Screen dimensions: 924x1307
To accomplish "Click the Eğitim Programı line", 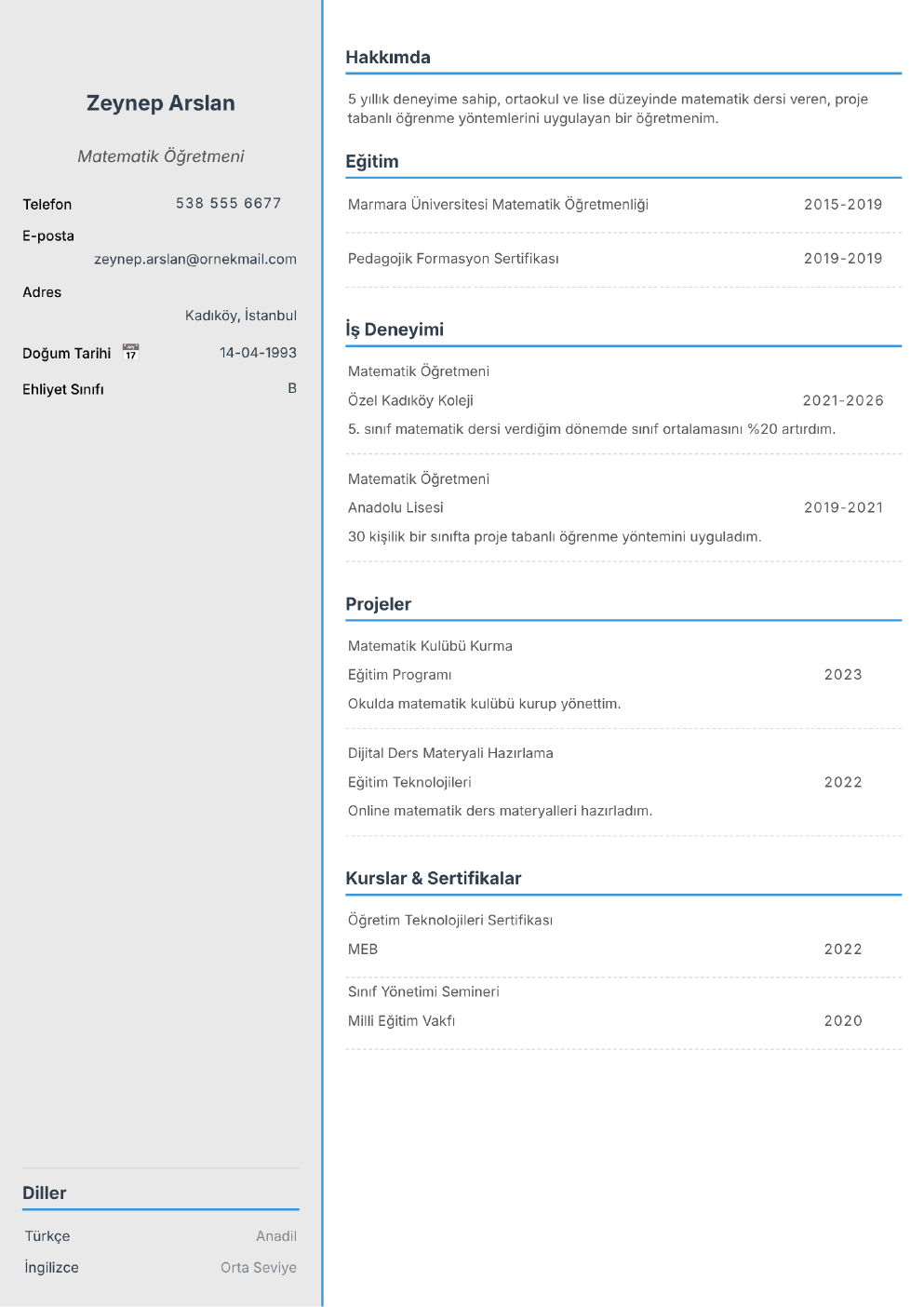I will click(x=400, y=675).
